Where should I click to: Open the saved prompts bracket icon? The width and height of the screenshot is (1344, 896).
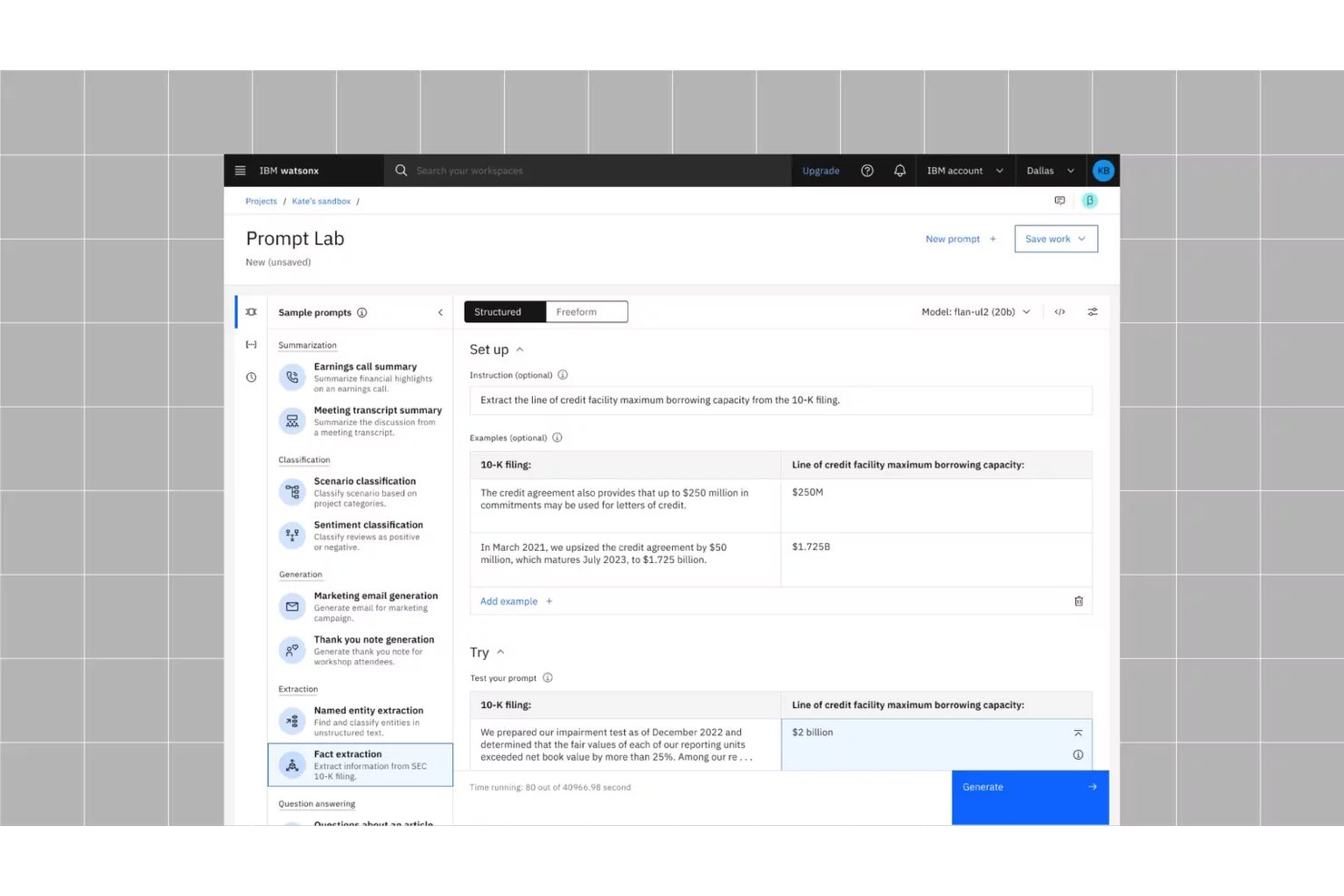[252, 345]
